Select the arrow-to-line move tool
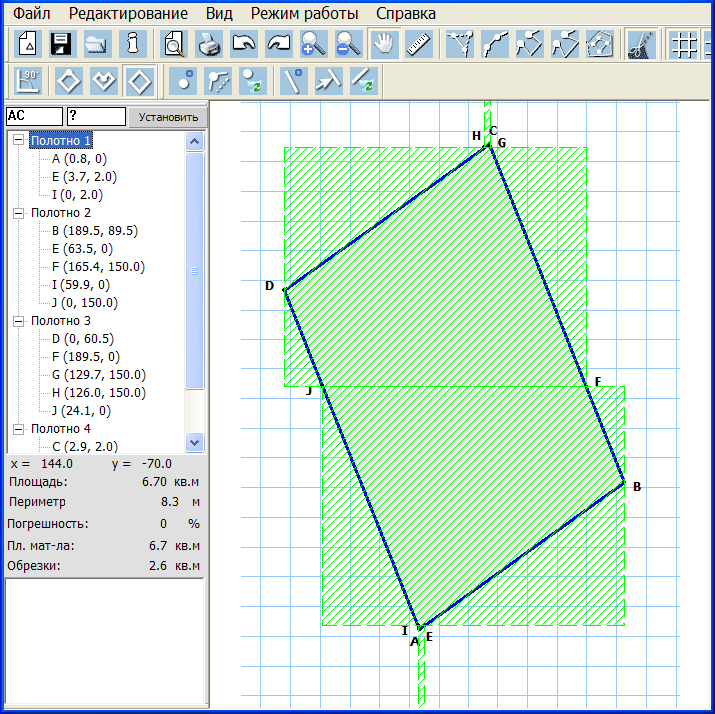The image size is (715, 714). coord(329,81)
